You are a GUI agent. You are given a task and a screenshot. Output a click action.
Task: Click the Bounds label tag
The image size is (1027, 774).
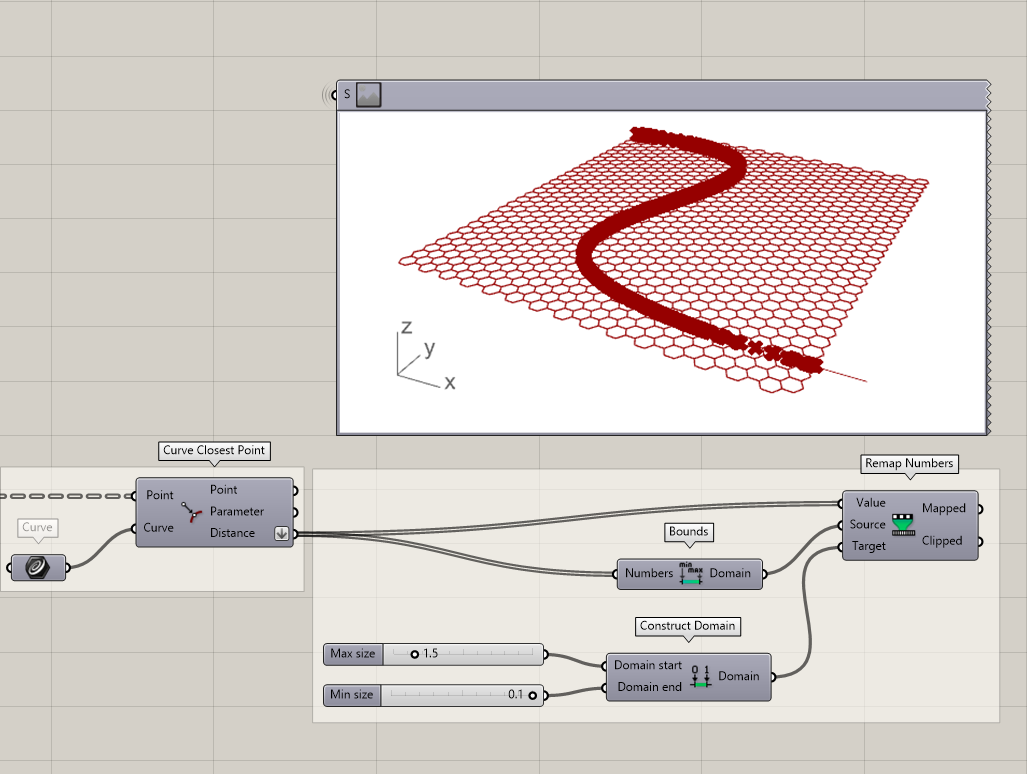coord(688,532)
